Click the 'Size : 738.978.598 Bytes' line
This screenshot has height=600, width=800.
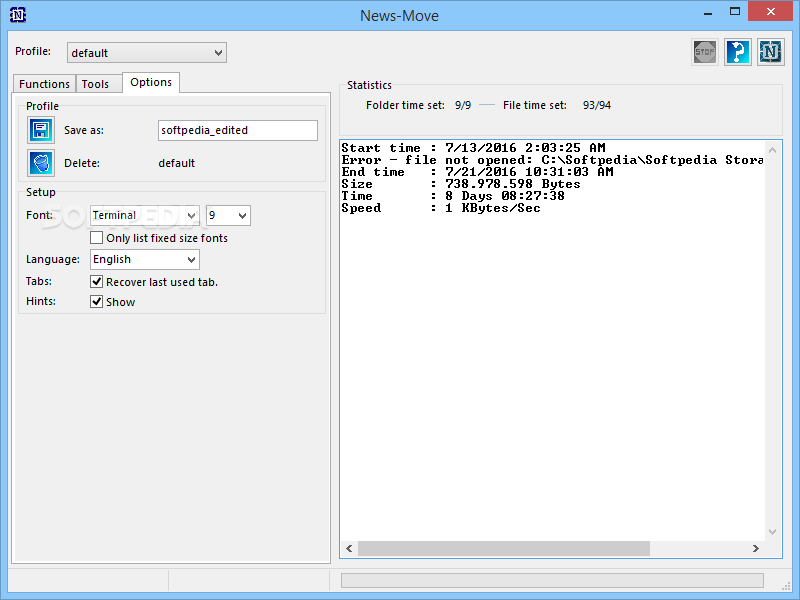point(461,184)
